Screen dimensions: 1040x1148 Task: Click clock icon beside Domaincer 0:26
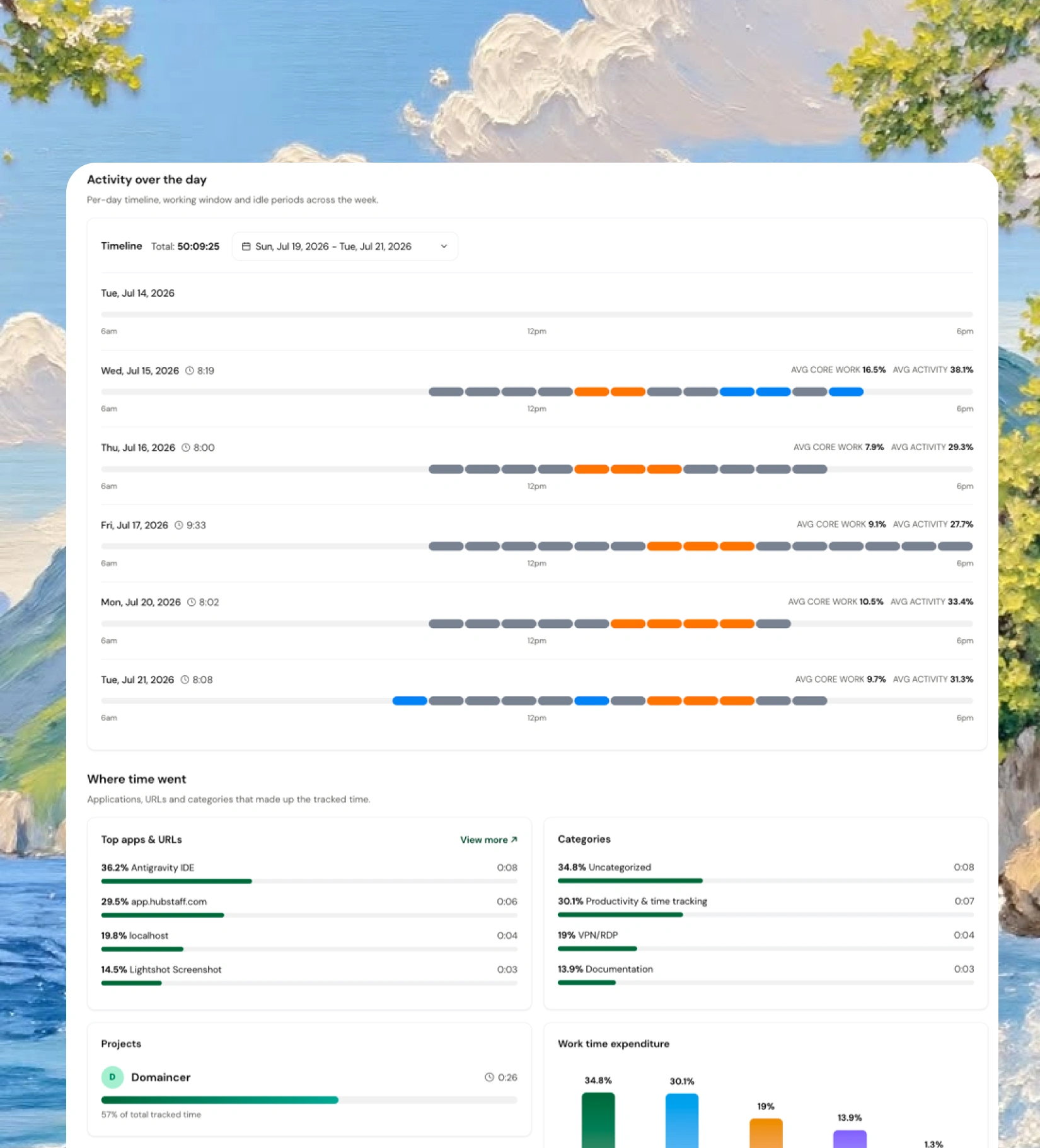click(x=489, y=1077)
